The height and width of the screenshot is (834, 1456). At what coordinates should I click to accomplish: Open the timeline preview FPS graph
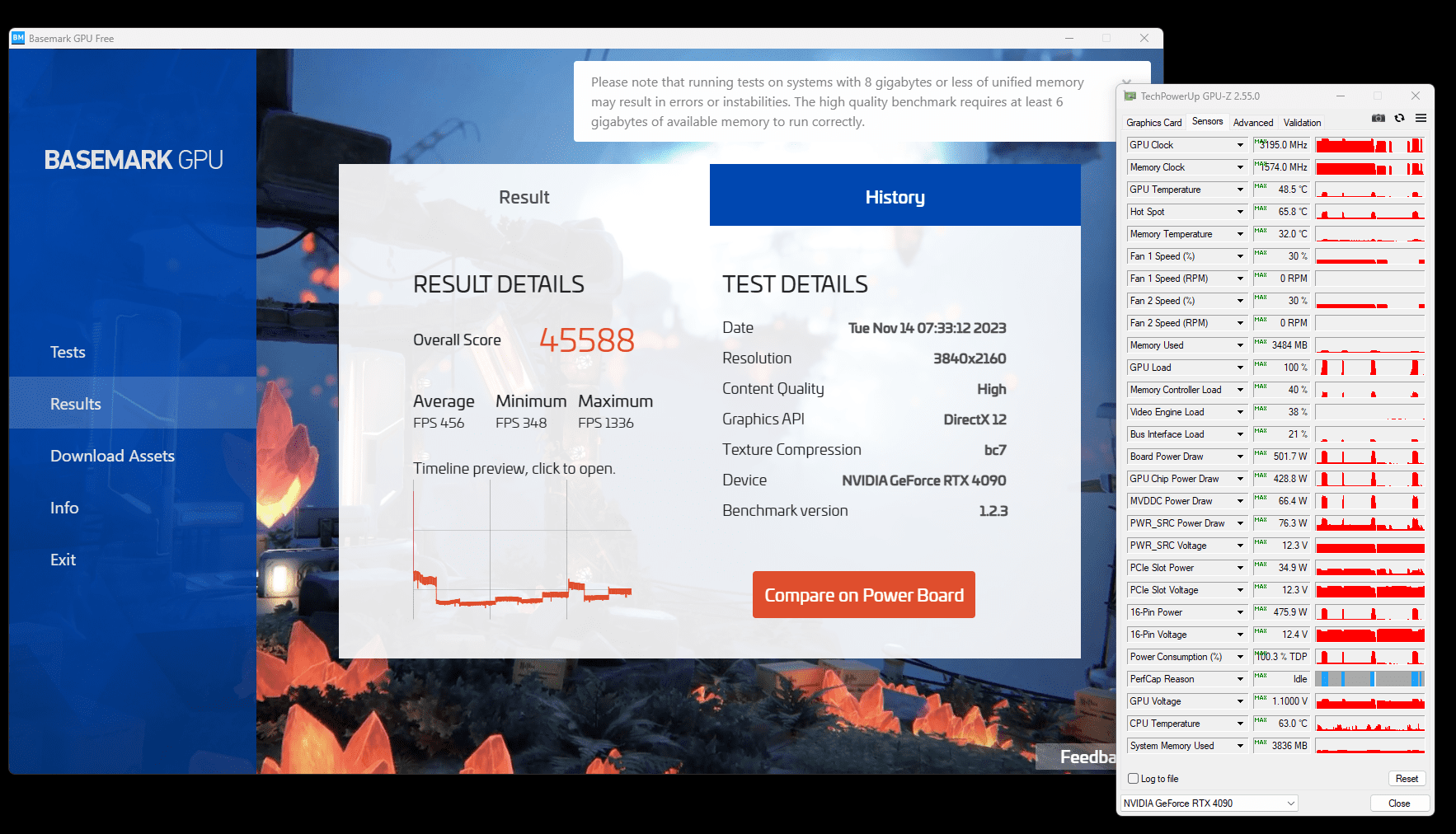pyautogui.click(x=522, y=550)
